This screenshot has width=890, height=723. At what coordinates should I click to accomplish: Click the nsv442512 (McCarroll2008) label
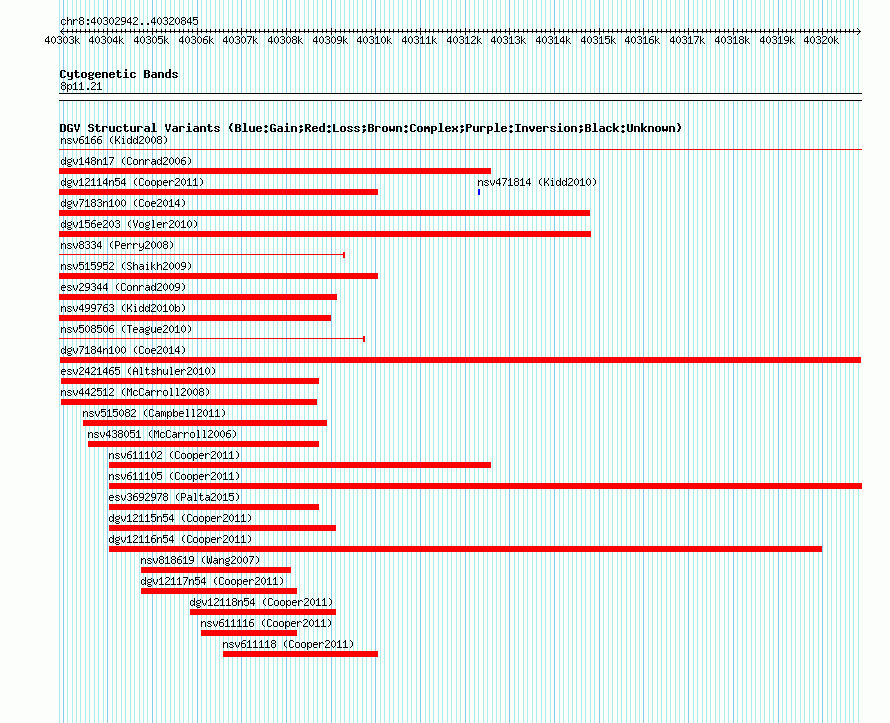[x=135, y=392]
